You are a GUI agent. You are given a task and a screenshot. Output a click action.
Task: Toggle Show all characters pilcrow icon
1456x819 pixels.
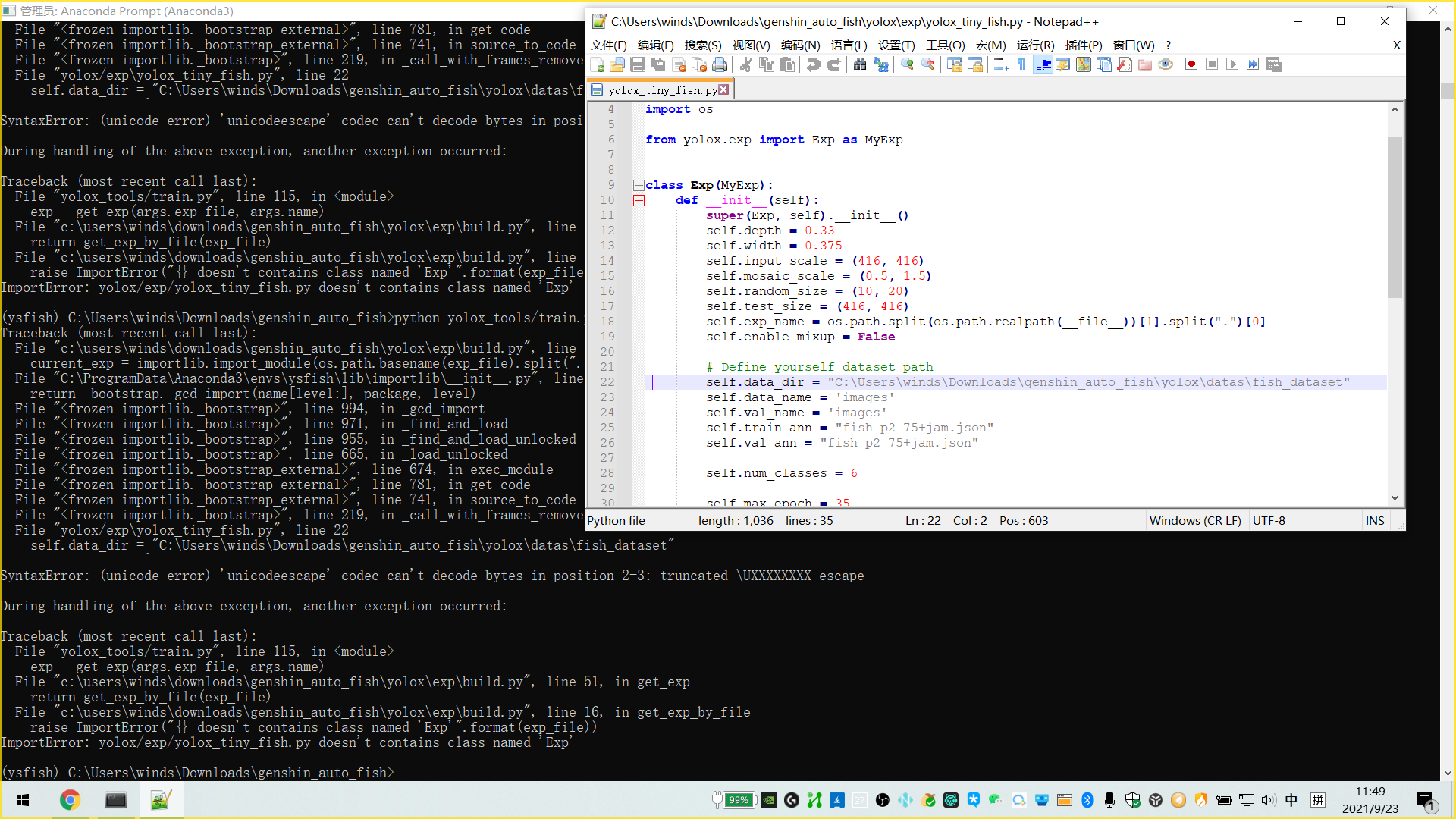[1021, 65]
